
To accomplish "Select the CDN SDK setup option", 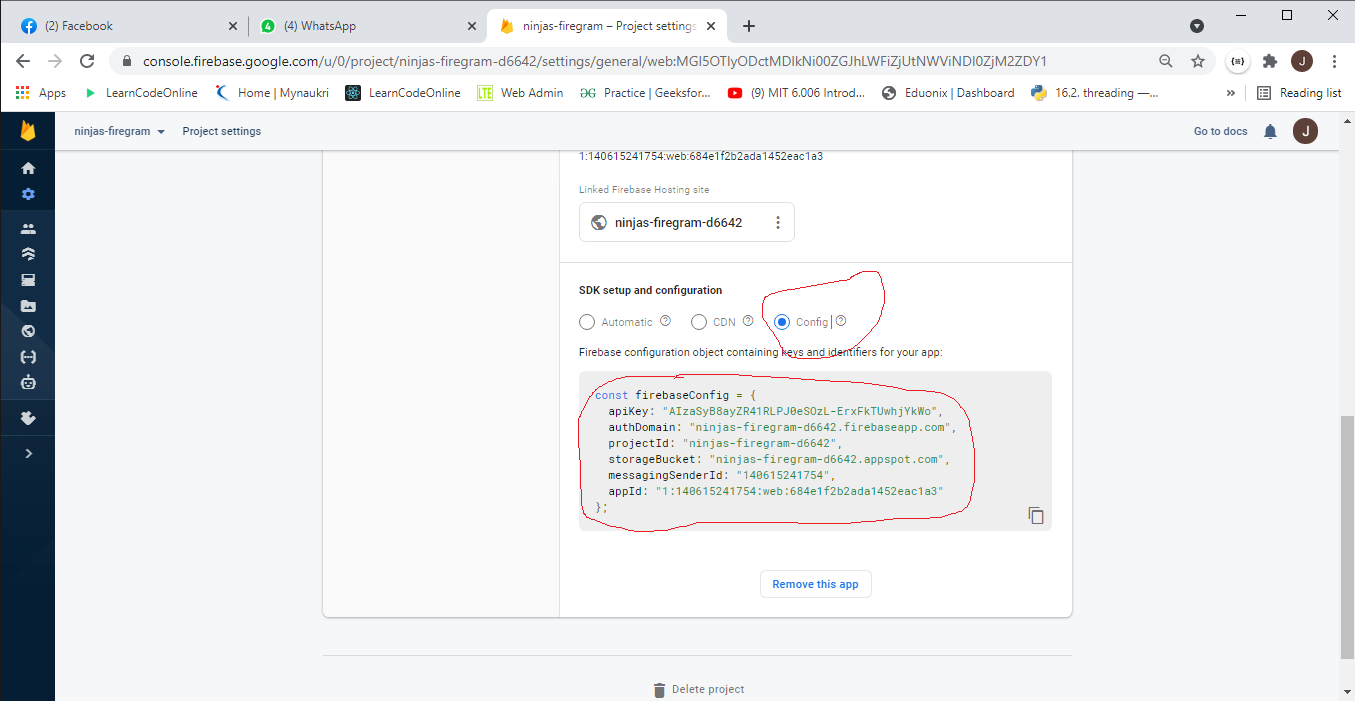I will [x=699, y=322].
